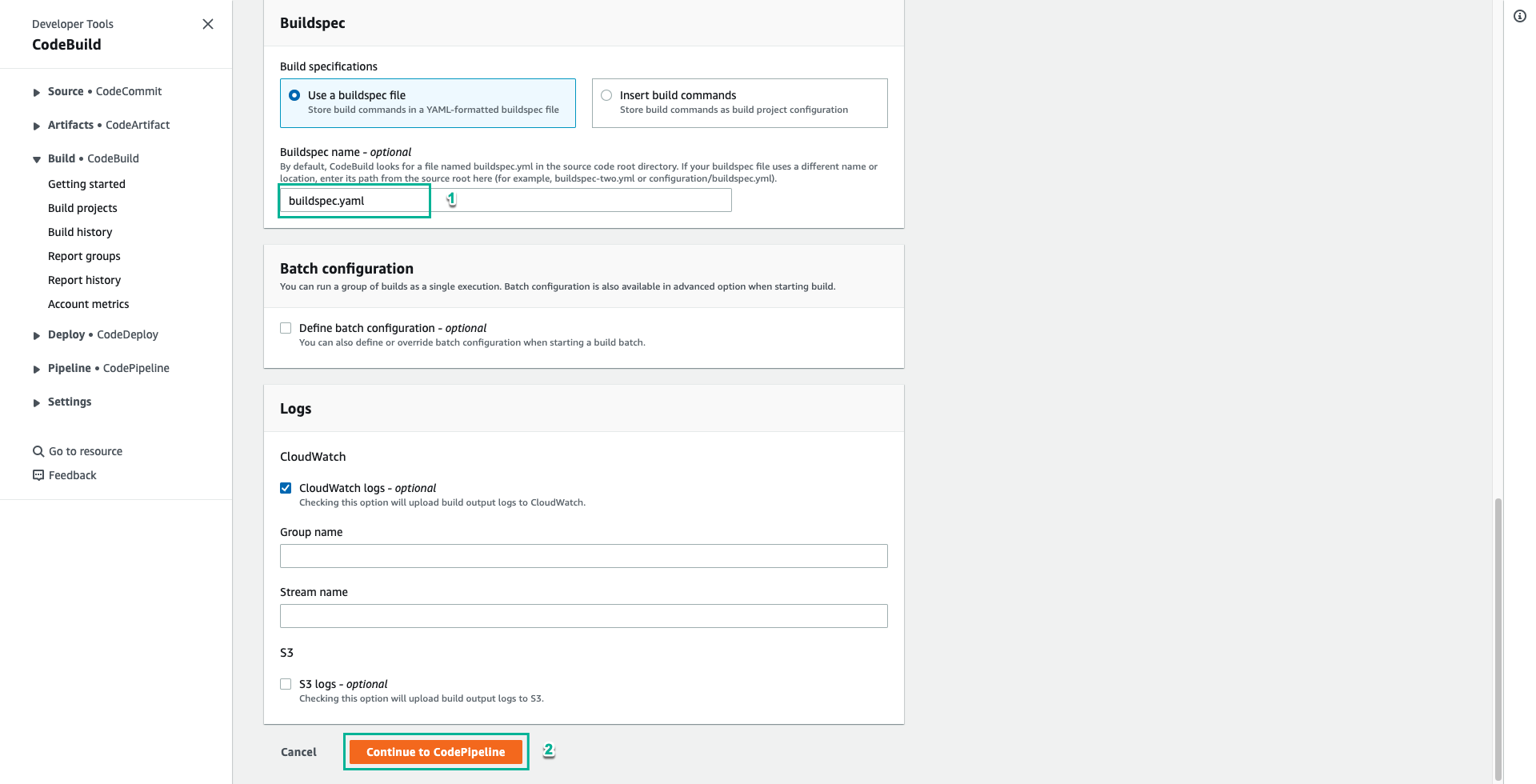Screen dimensions: 1536x784
Task: Uncheck the CloudWatch logs checkbox
Action: point(286,488)
